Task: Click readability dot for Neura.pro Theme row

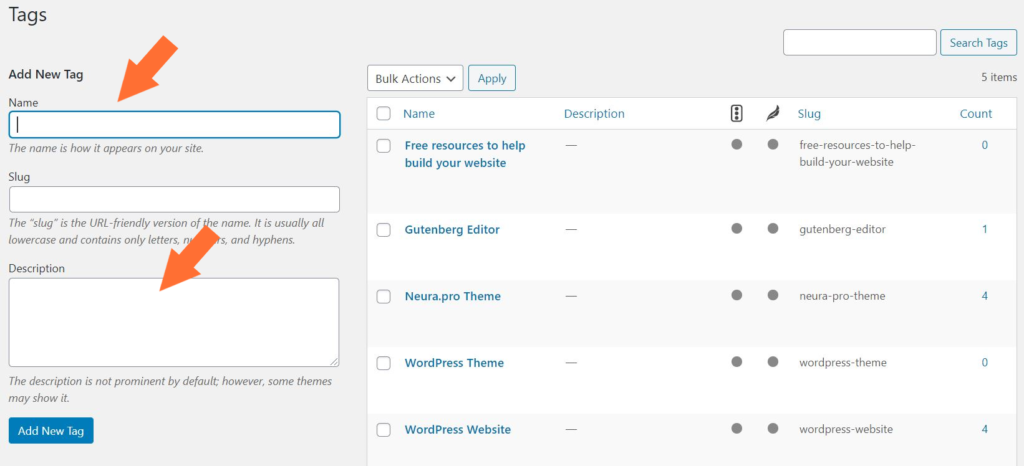Action: [773, 296]
